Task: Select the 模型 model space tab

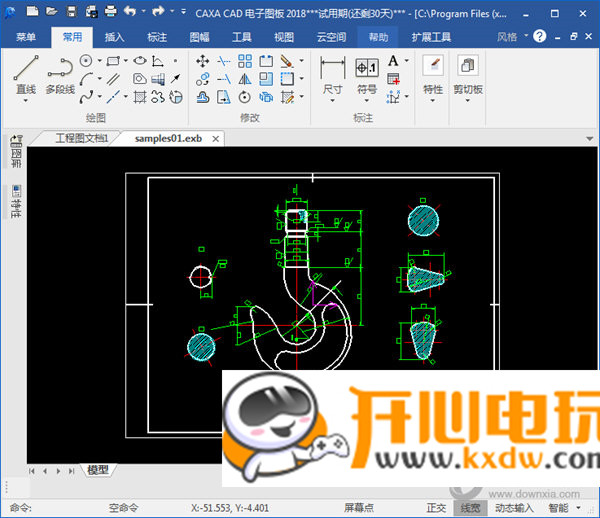Action: tap(98, 470)
